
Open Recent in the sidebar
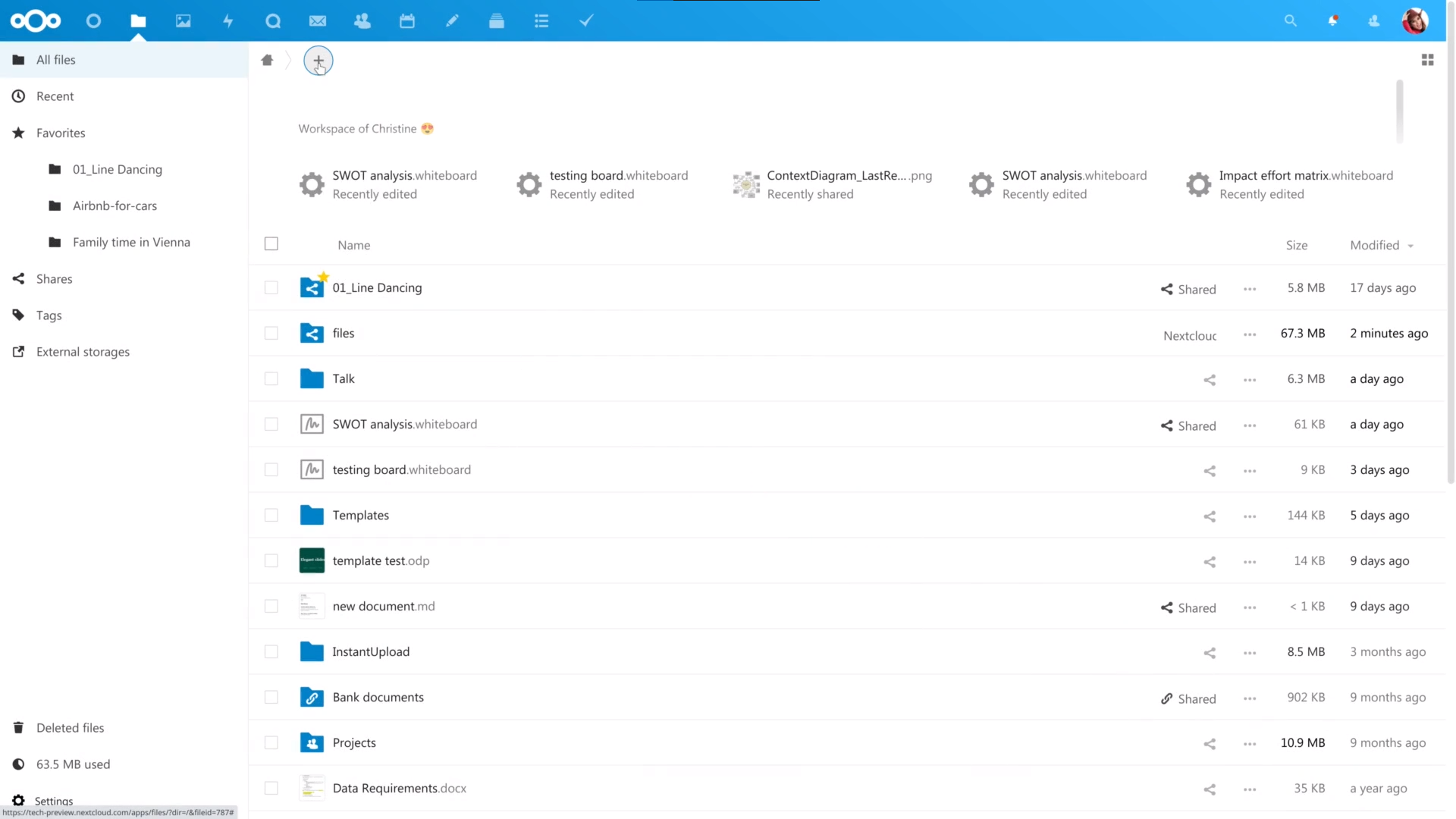tap(55, 96)
